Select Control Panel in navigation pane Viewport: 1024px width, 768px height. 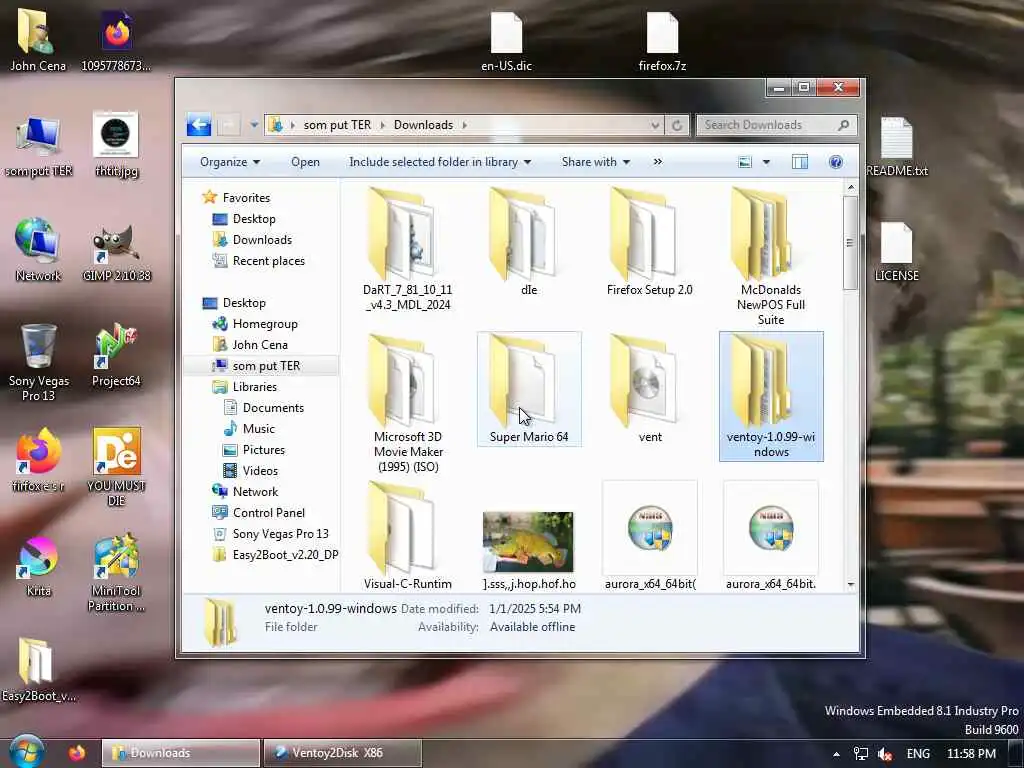[x=268, y=513]
